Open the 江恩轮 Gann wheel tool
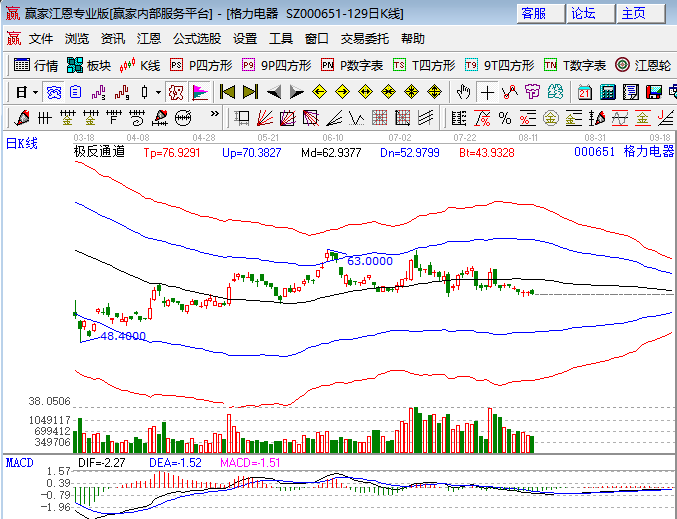677x519 pixels. (x=643, y=66)
